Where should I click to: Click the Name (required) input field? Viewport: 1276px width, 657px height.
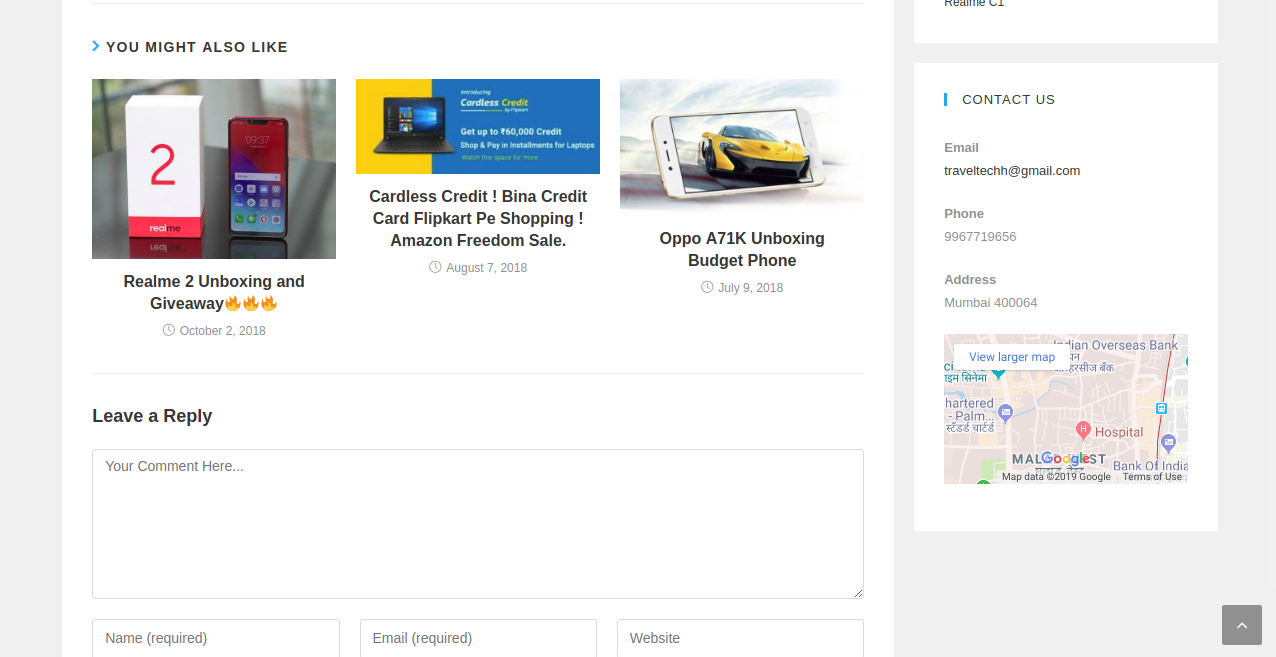tap(216, 638)
